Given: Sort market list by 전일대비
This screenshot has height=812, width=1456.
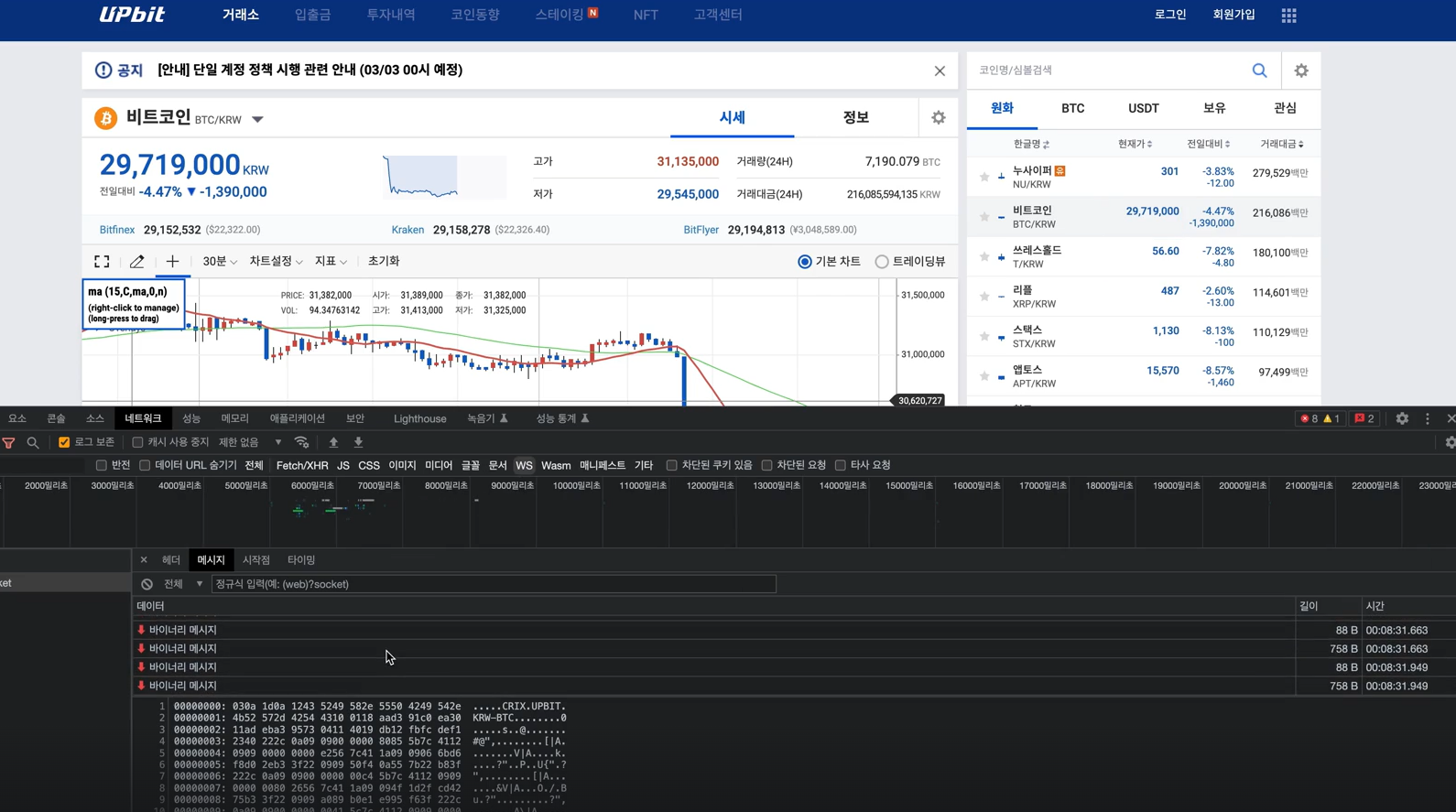Looking at the screenshot, I should pos(1209,144).
